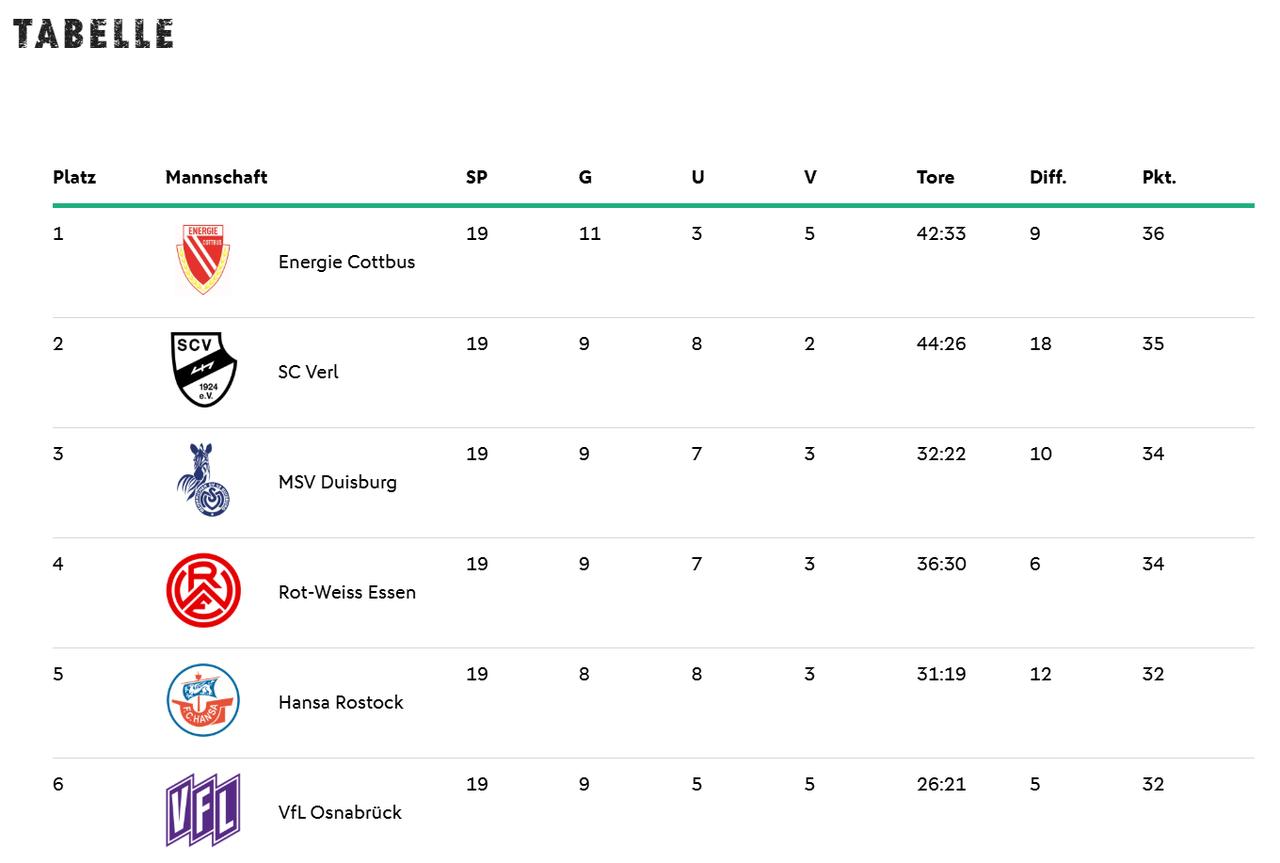Screen dimensions: 1280x863
Task: Click the Pkt. column header
Action: [x=1159, y=177]
